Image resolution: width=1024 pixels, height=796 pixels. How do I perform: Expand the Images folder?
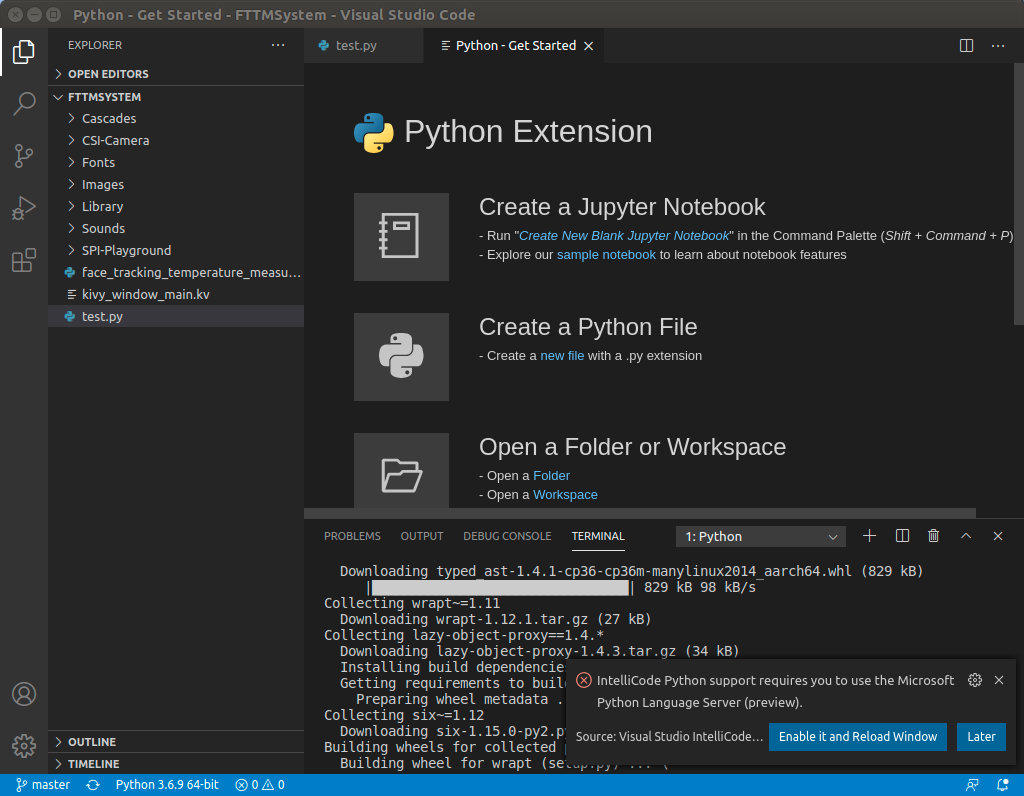[176, 185]
